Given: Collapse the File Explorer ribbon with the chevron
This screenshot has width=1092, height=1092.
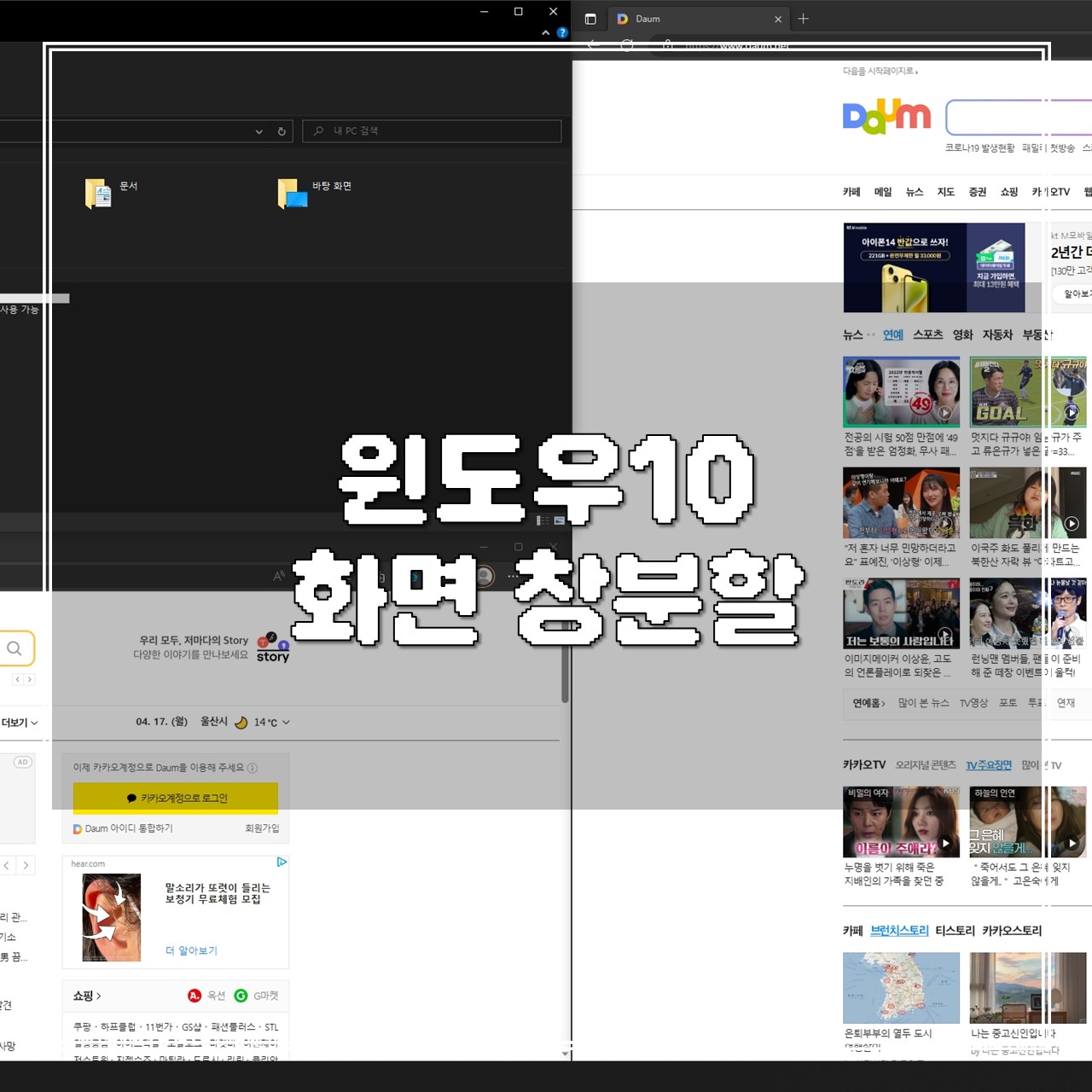Looking at the screenshot, I should tap(546, 32).
